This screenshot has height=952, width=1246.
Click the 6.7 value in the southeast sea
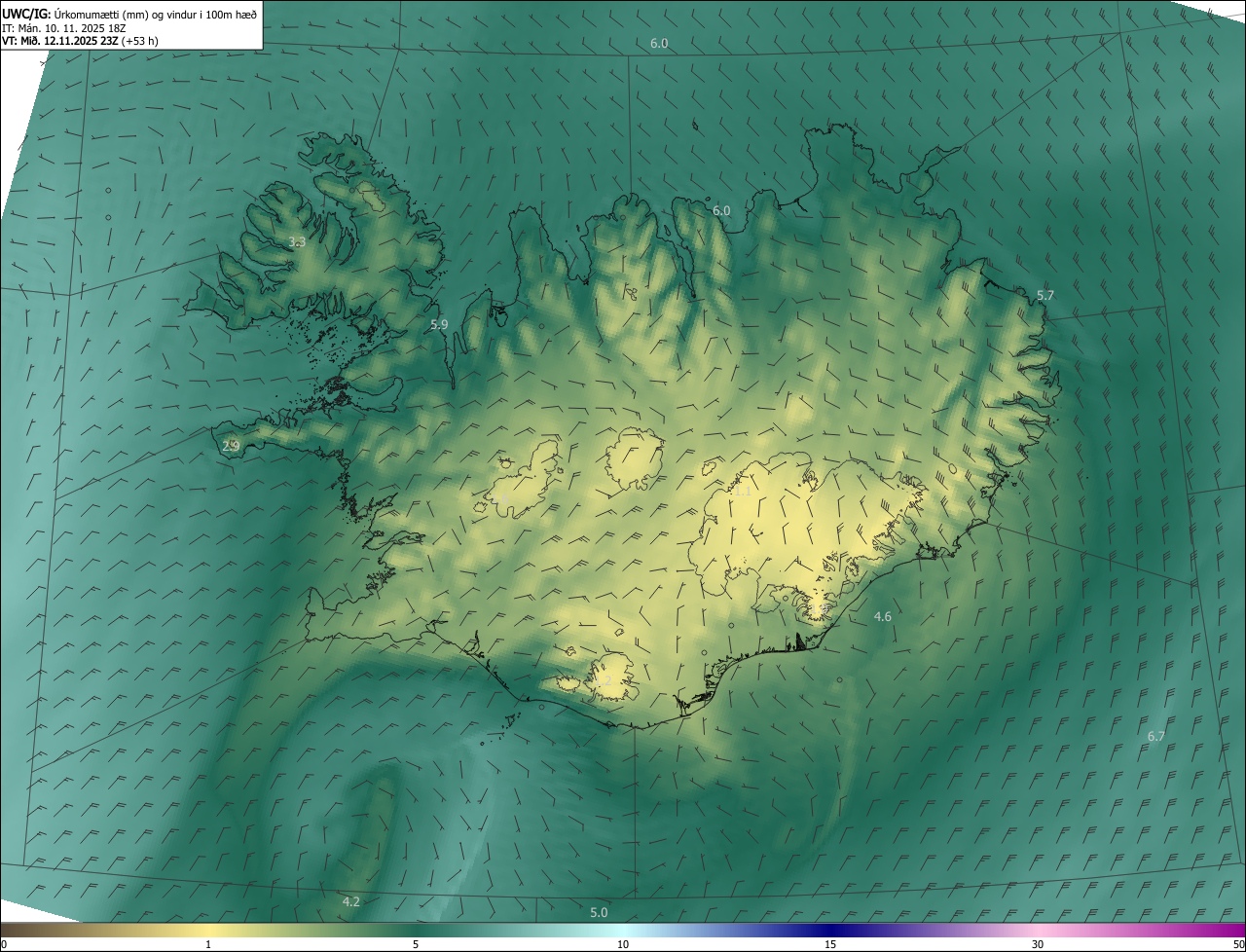[x=1156, y=736]
